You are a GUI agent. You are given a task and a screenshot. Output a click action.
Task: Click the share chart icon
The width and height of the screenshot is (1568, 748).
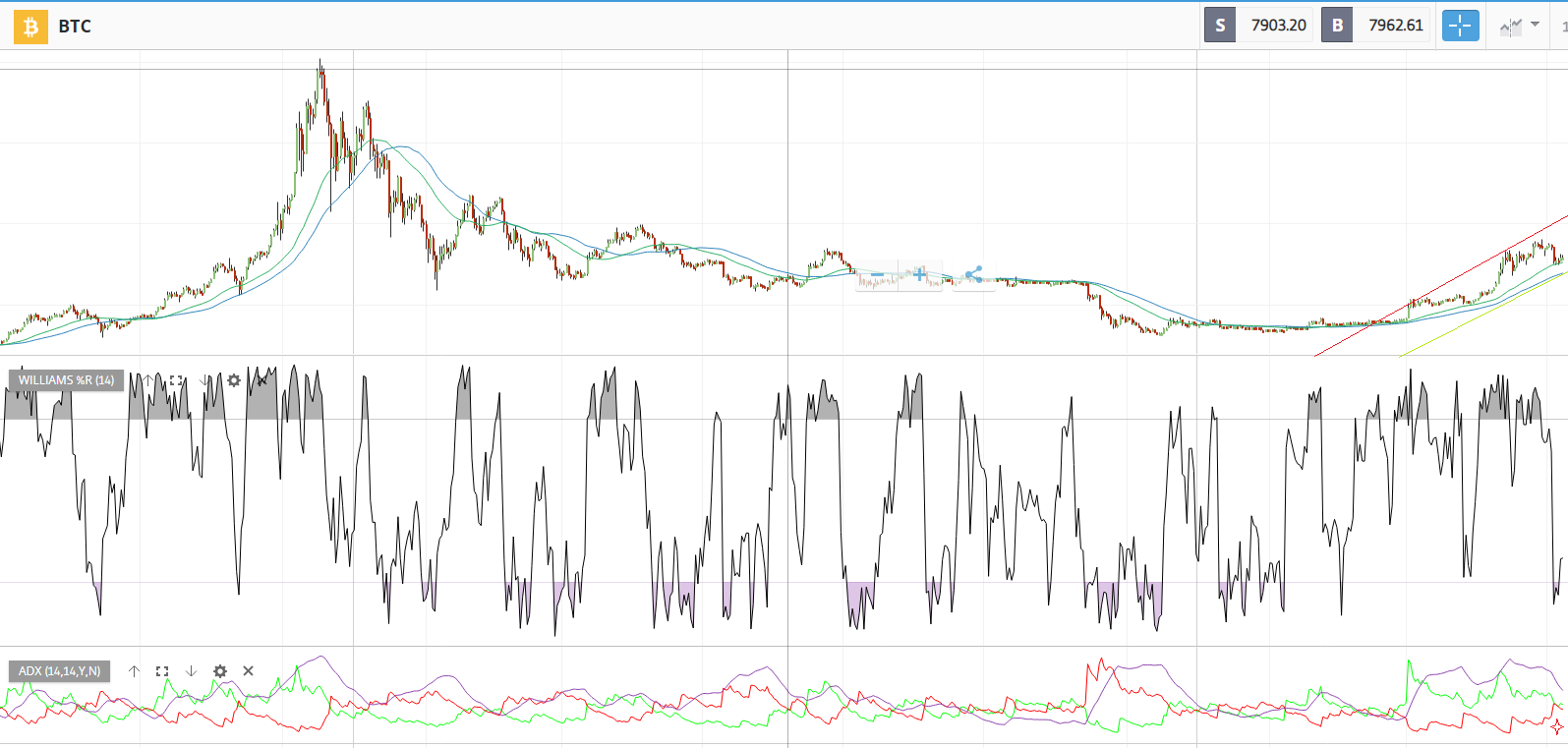coord(973,274)
